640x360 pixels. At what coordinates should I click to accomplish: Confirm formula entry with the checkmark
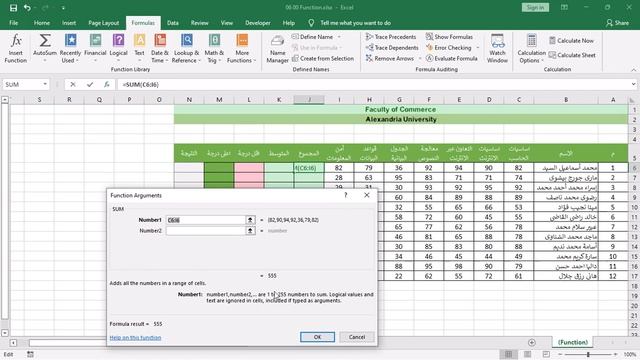point(90,84)
